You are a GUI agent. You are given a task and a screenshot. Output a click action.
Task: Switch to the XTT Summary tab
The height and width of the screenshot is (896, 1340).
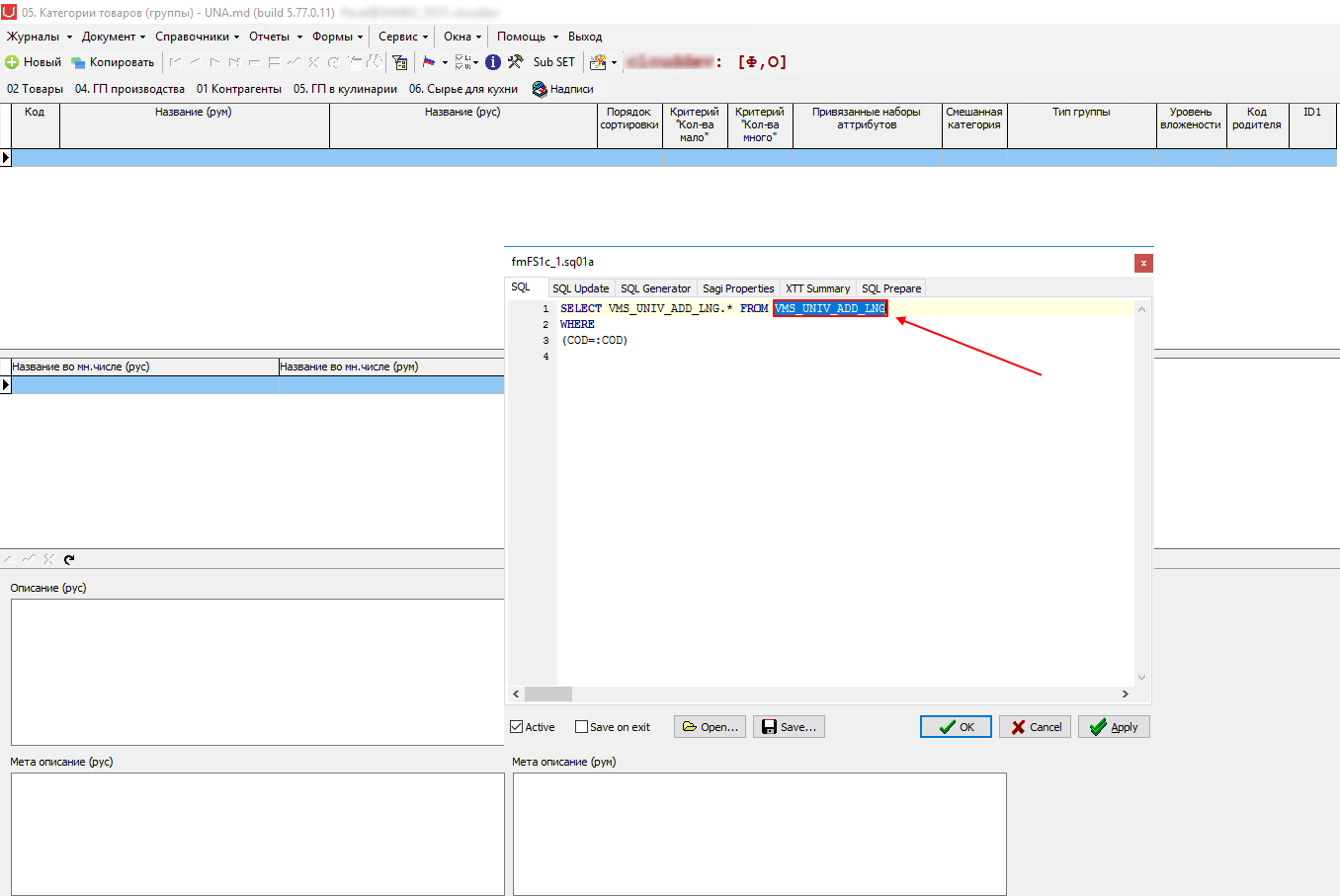(x=817, y=288)
